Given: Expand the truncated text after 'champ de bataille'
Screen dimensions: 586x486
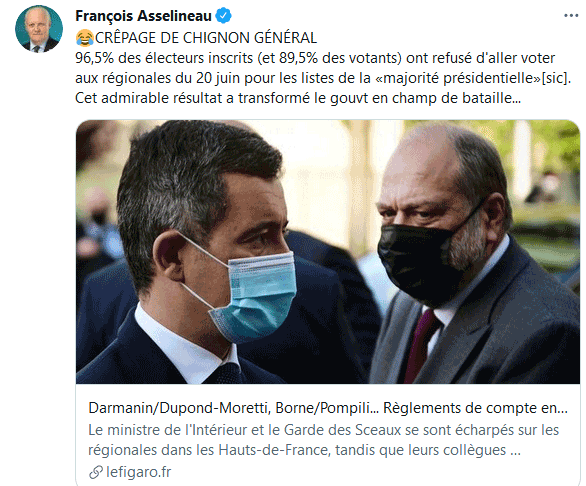Looking at the screenshot, I should (516, 99).
